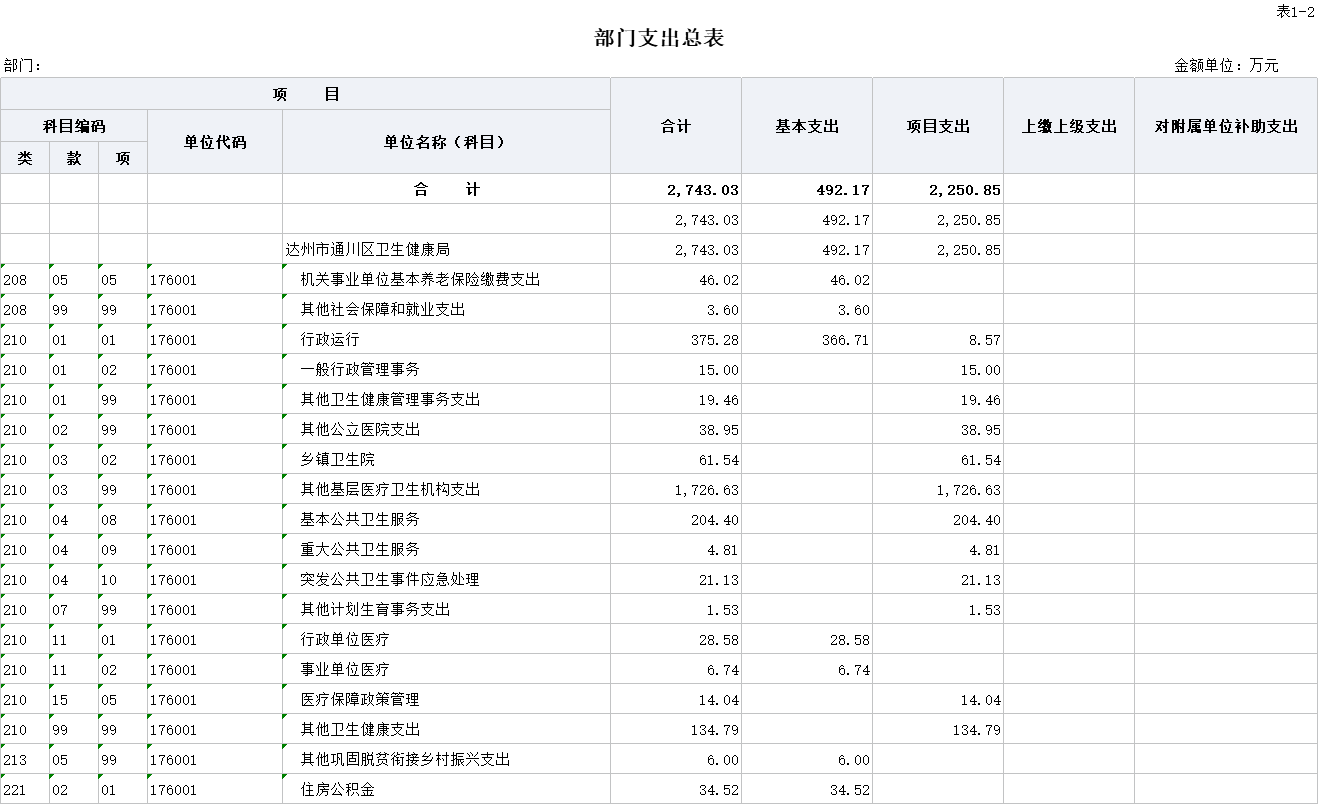The height and width of the screenshot is (804, 1318).
Task: Select 机关事业单位基本养老保险缴费支出 row name
Action: click(420, 279)
